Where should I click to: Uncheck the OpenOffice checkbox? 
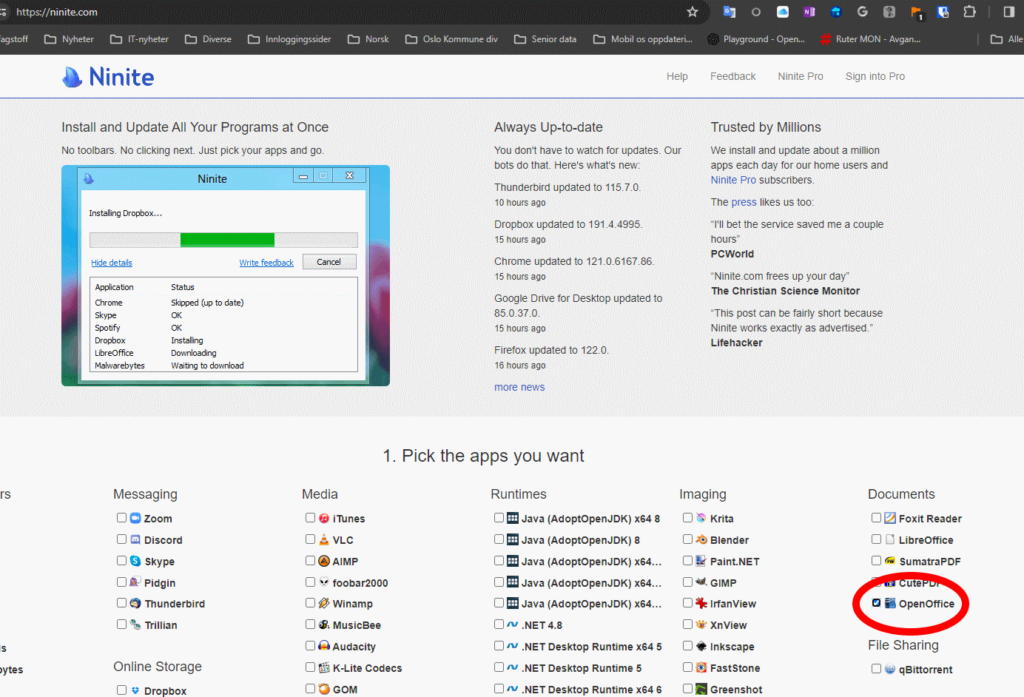[877, 604]
